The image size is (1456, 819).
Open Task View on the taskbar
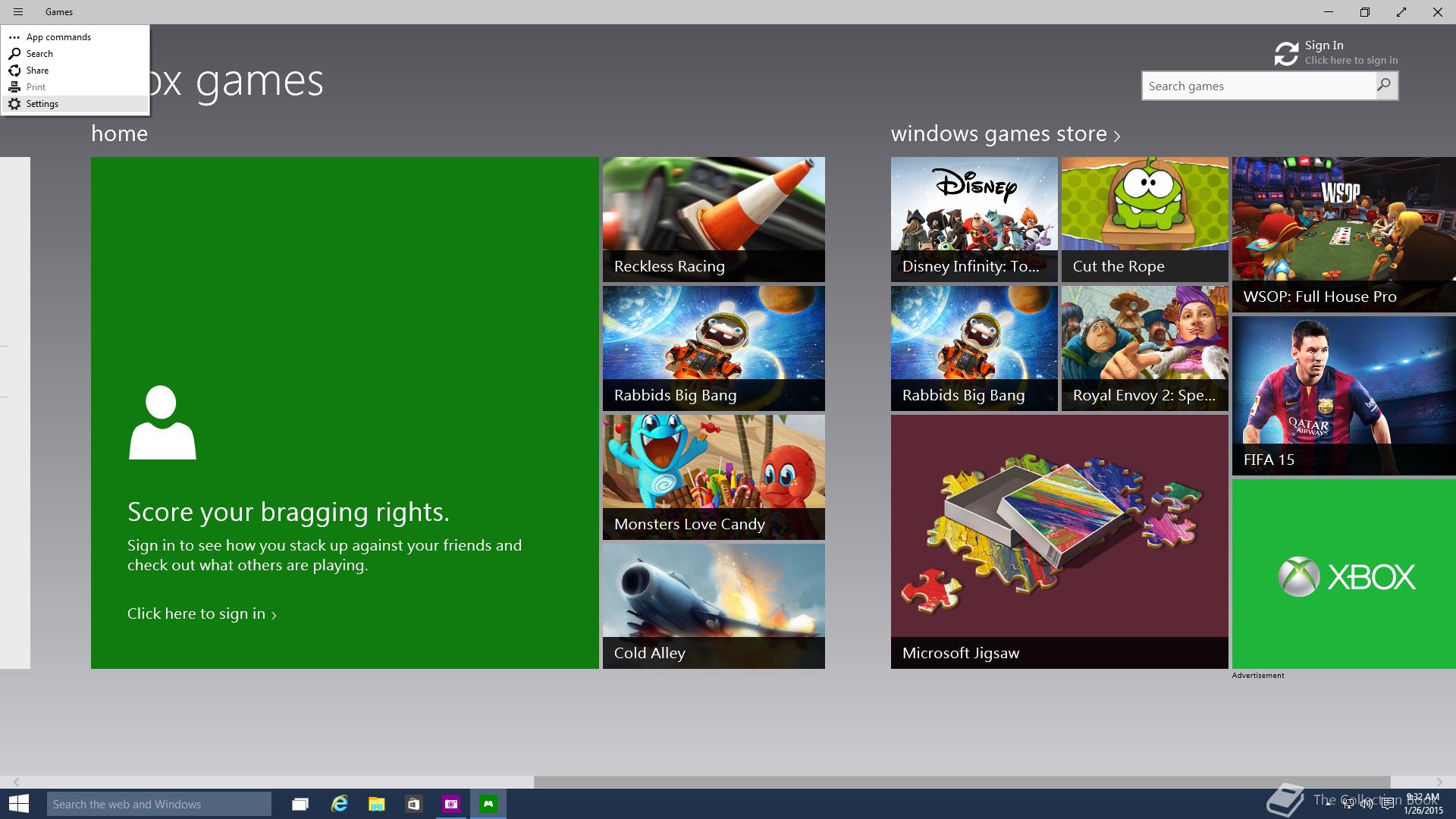click(300, 804)
